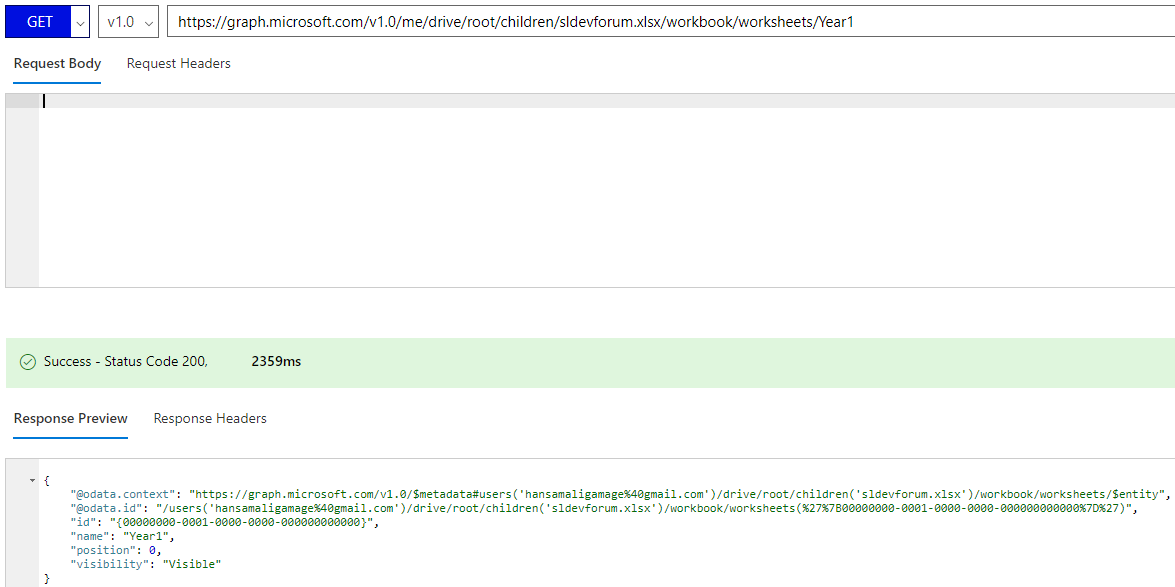Click the request body line-number gutter

click(x=22, y=190)
